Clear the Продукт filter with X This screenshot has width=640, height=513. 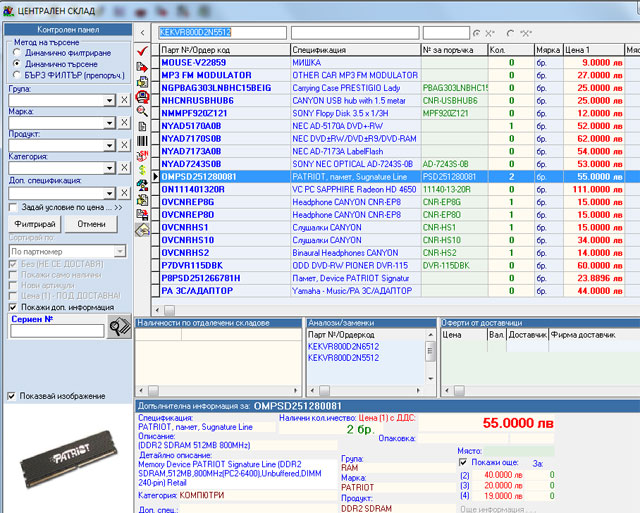[124, 145]
